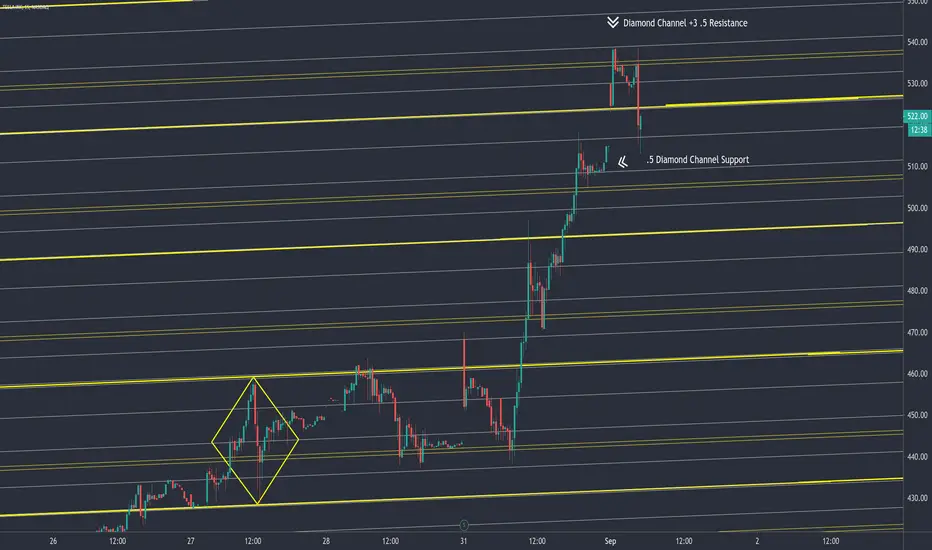Click the date label 27 on time axis
The width and height of the screenshot is (932, 550).
191,541
